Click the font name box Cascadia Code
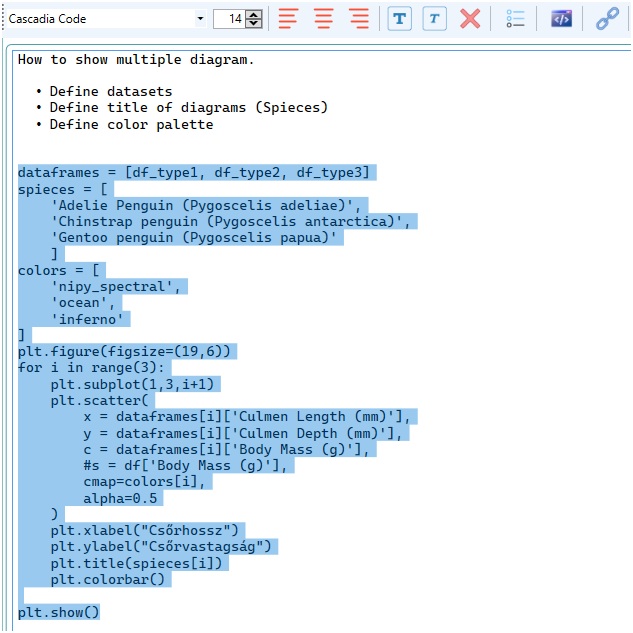Image resolution: width=633 pixels, height=633 pixels. point(101,19)
